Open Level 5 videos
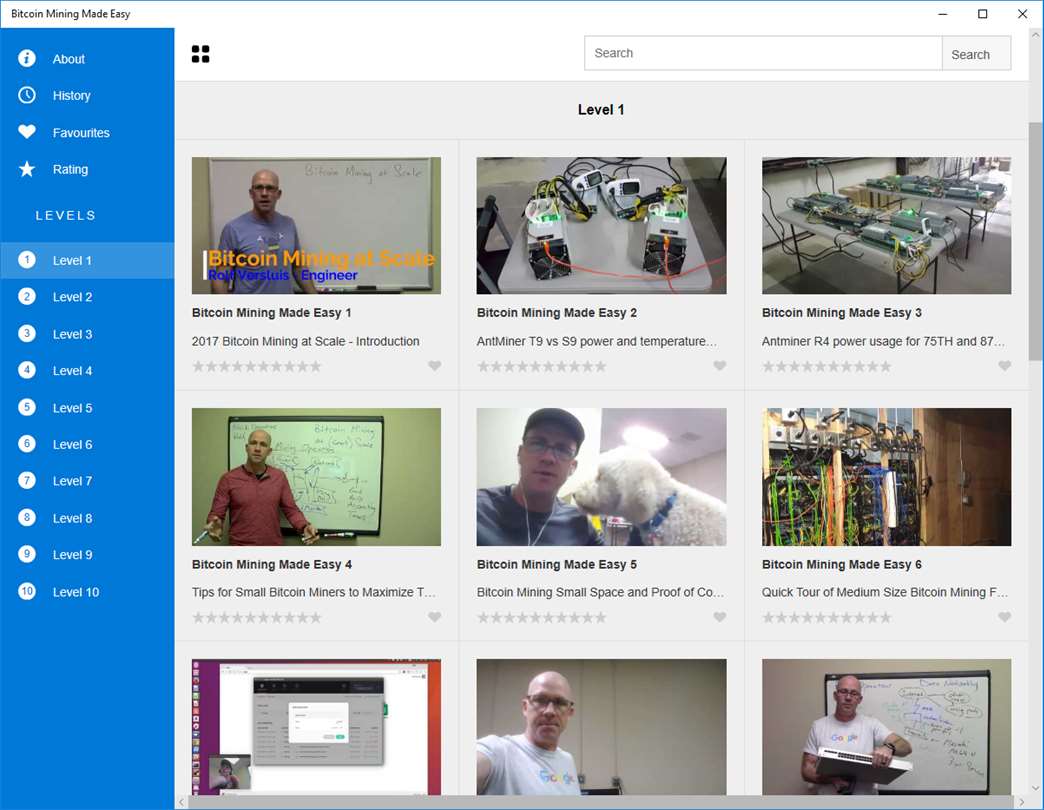The image size is (1044, 810). click(x=87, y=407)
